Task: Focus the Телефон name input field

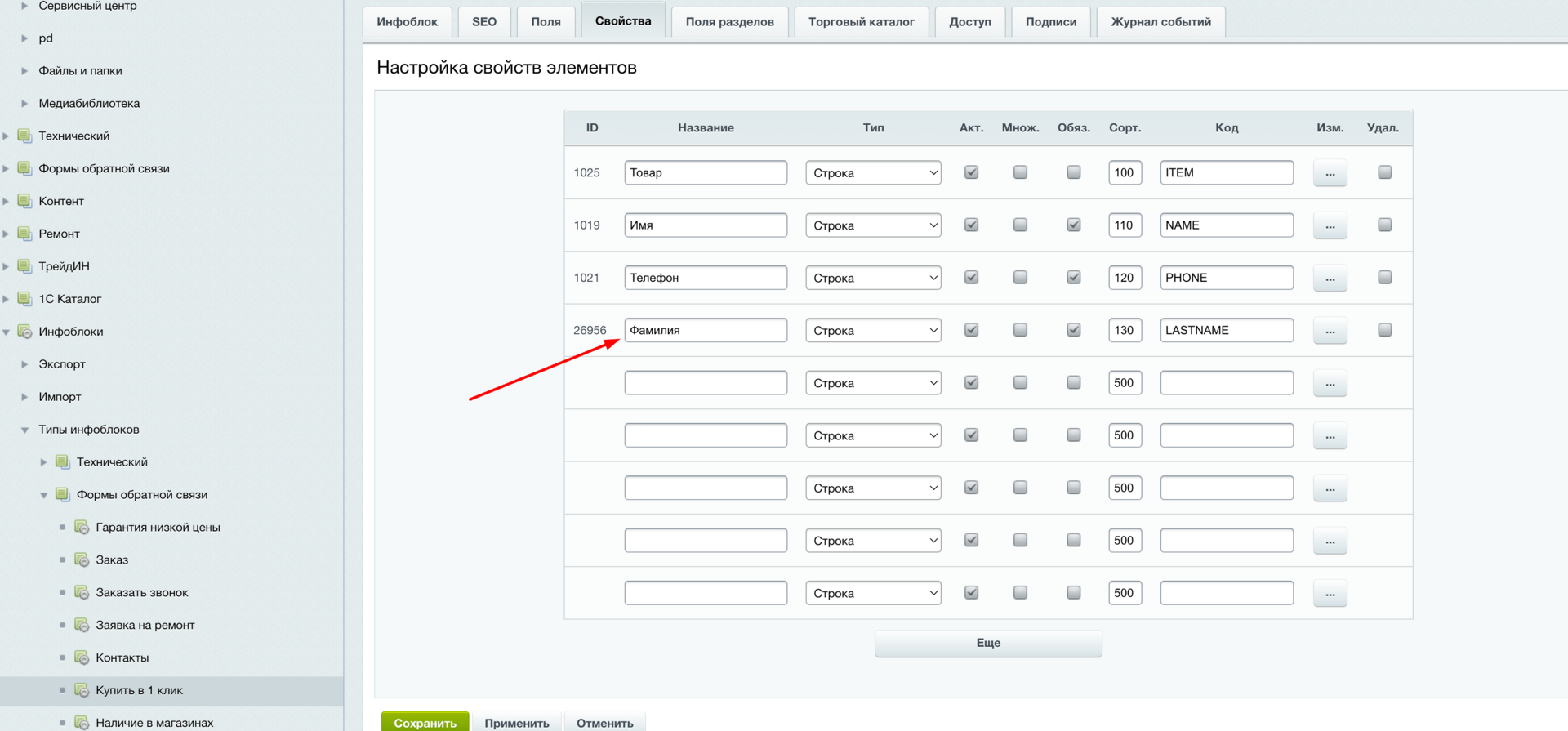Action: point(706,278)
